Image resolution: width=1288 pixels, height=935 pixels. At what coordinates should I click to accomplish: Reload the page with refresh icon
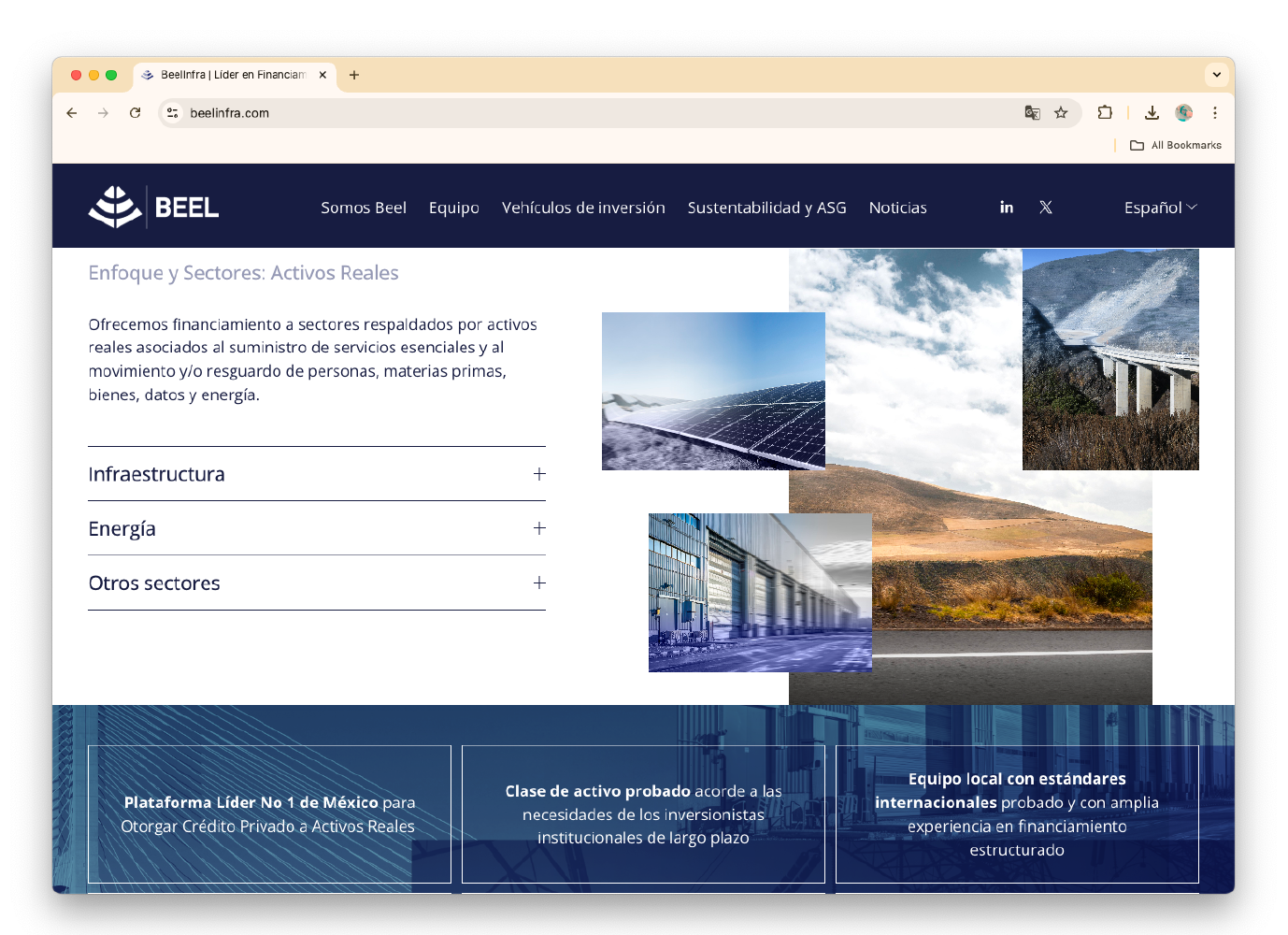(136, 113)
